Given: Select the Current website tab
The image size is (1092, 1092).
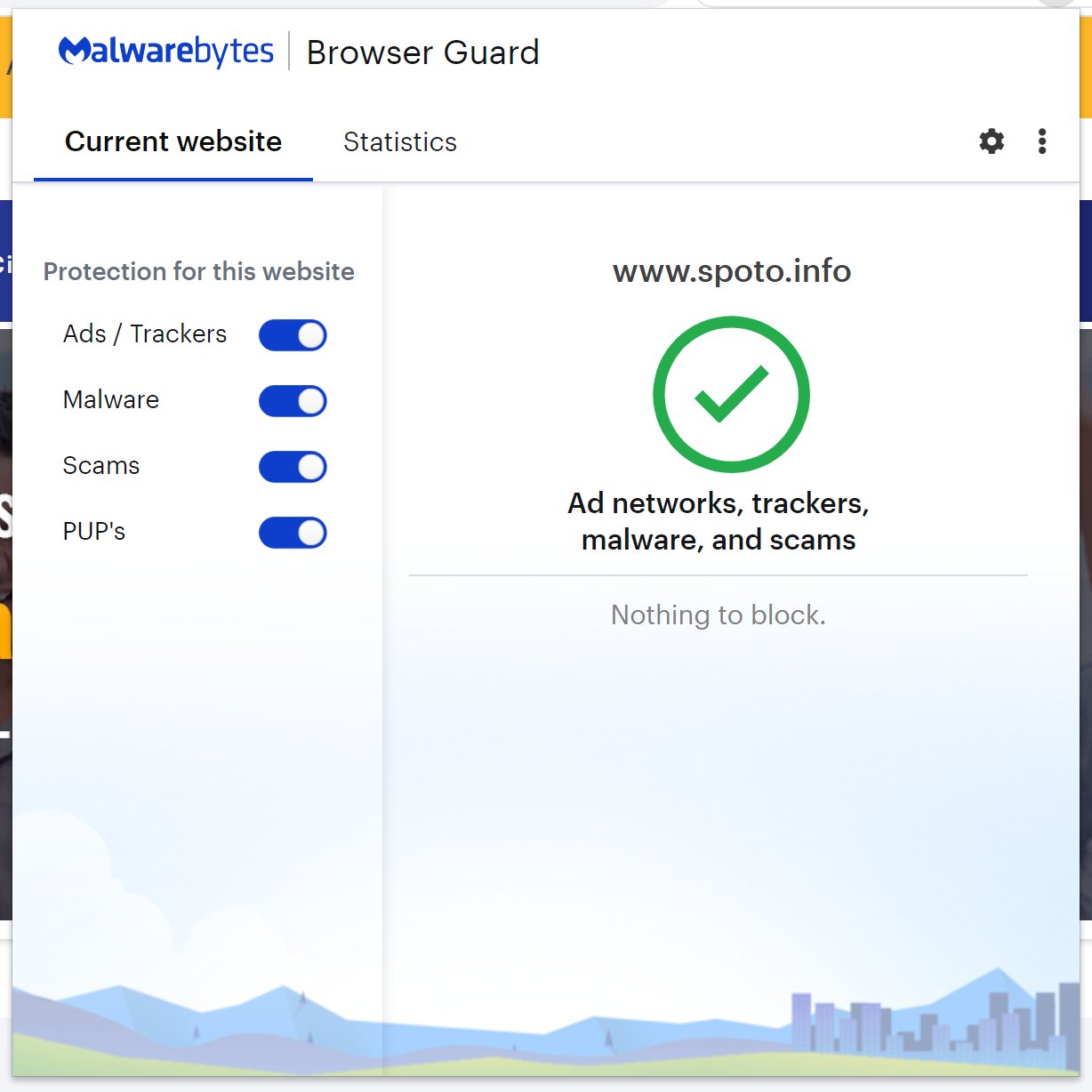Looking at the screenshot, I should 173,141.
